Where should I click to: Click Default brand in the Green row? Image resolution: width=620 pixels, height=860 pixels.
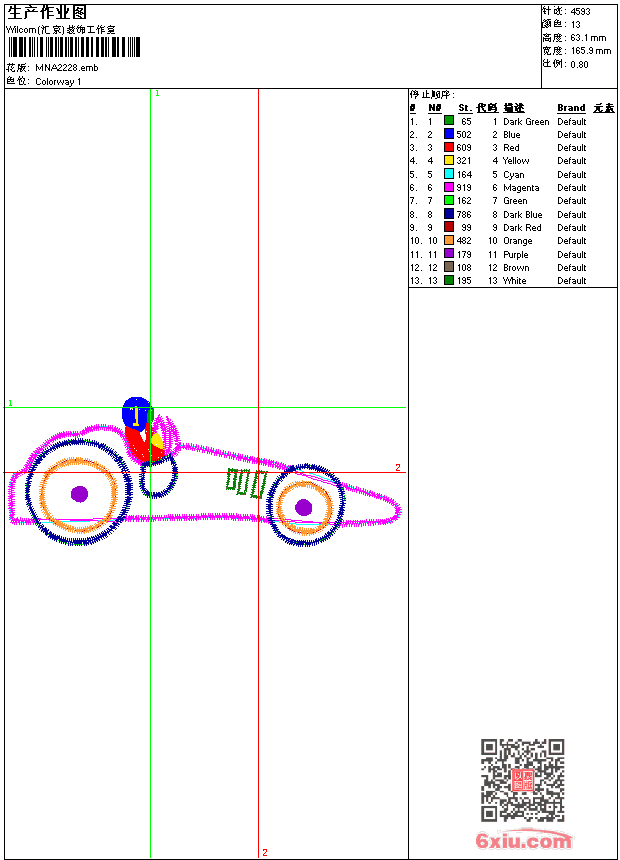click(572, 201)
